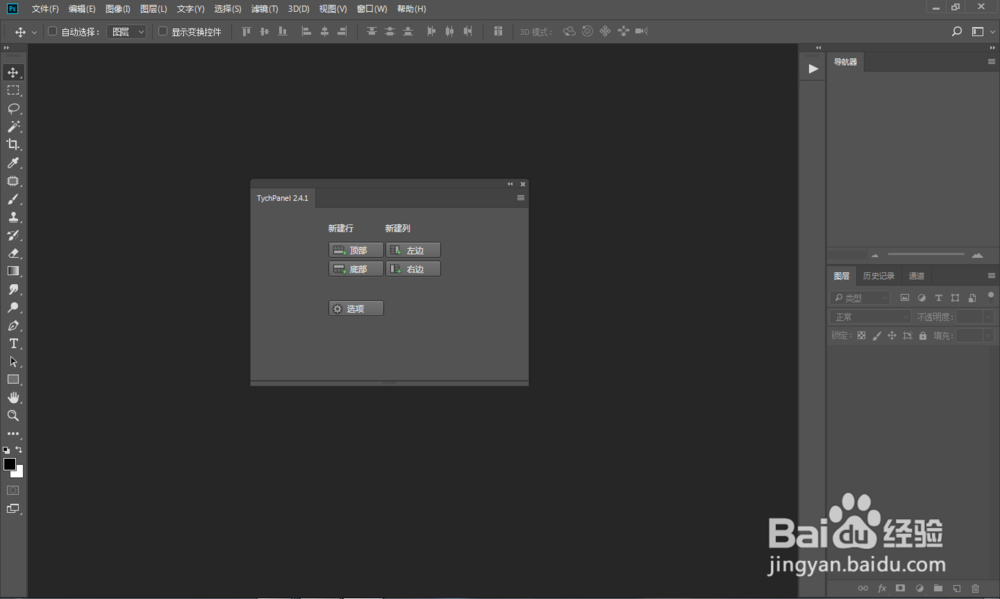The image size is (1000, 599).
Task: Open the 填充 fill dropdown
Action: (x=988, y=336)
